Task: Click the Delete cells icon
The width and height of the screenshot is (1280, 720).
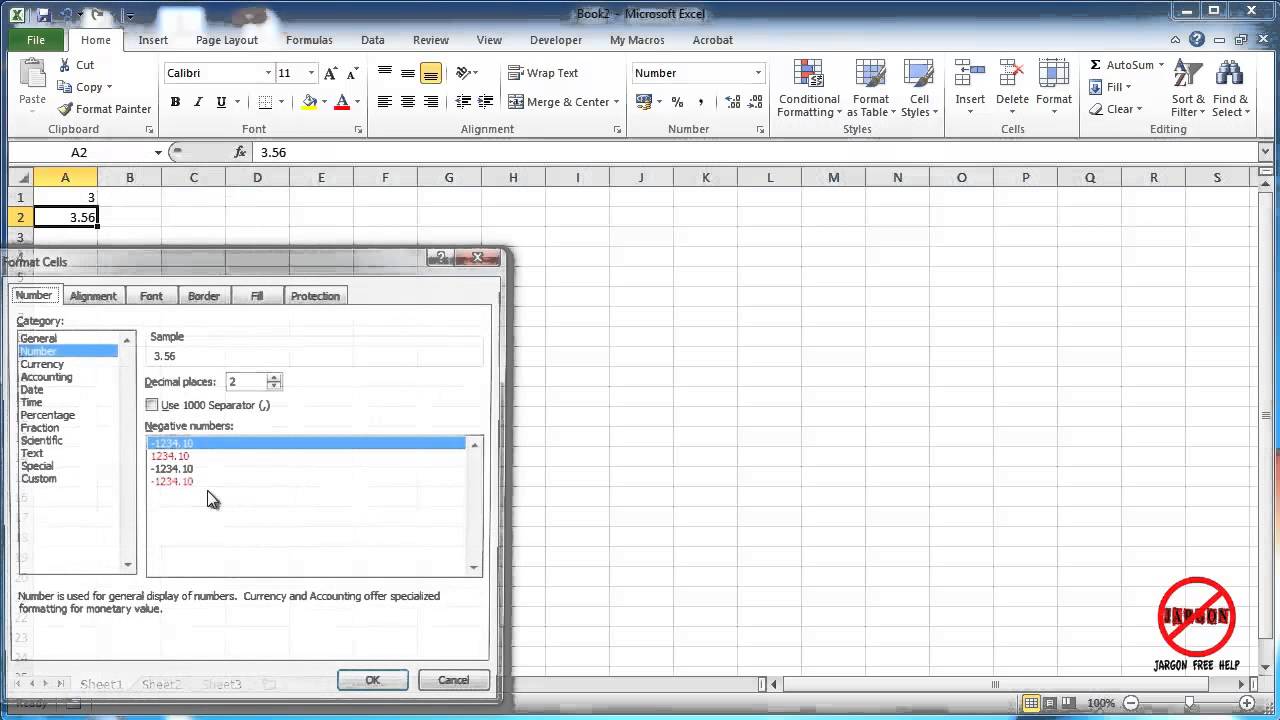Action: (x=1012, y=74)
